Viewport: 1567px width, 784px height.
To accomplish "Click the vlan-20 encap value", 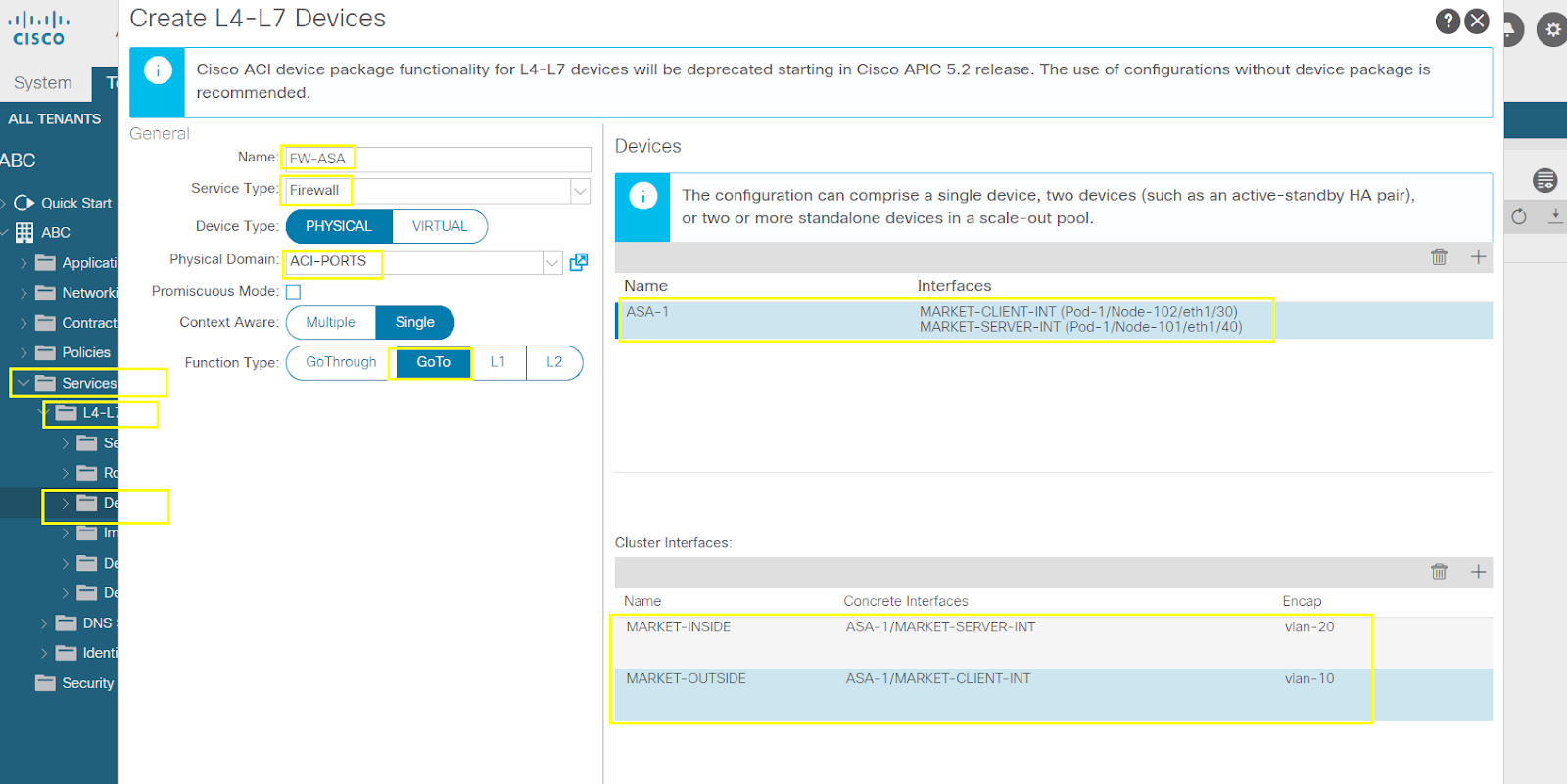I will coord(1309,627).
